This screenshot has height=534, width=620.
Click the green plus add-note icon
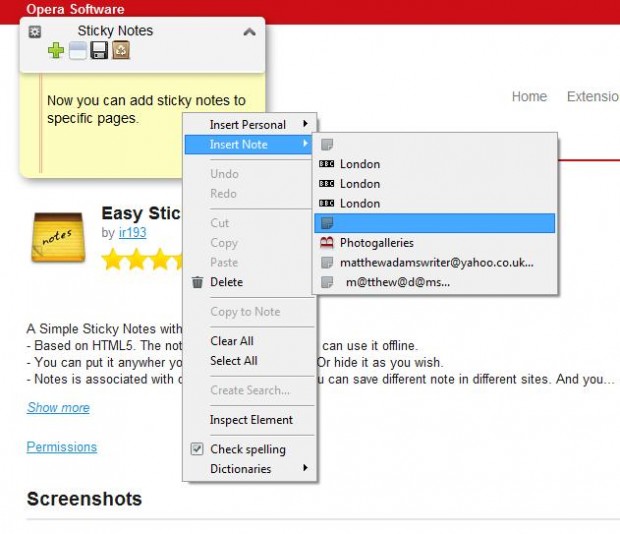(56, 51)
